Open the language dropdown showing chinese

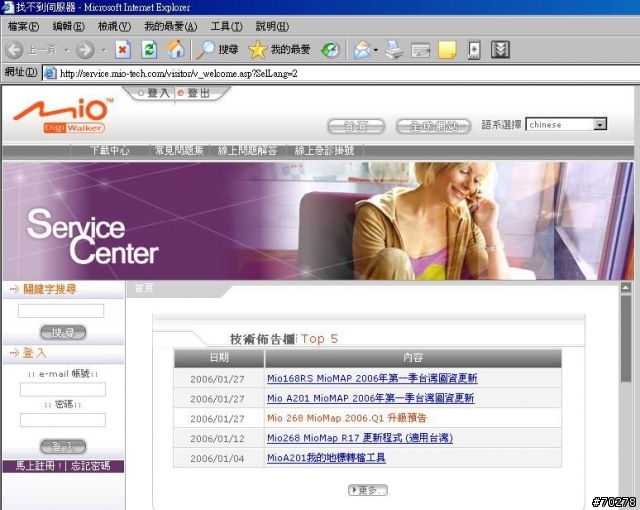pos(566,124)
